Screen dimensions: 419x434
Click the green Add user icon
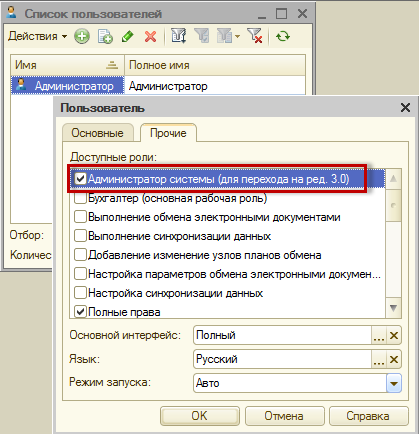coord(82,36)
